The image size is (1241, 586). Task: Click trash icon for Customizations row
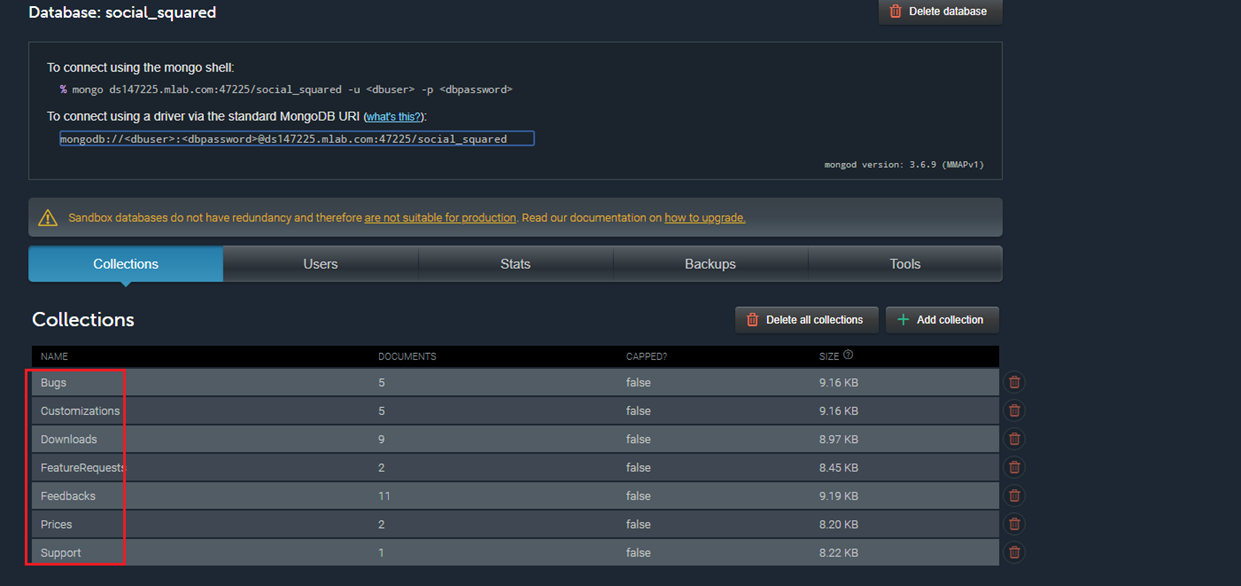(x=1014, y=410)
